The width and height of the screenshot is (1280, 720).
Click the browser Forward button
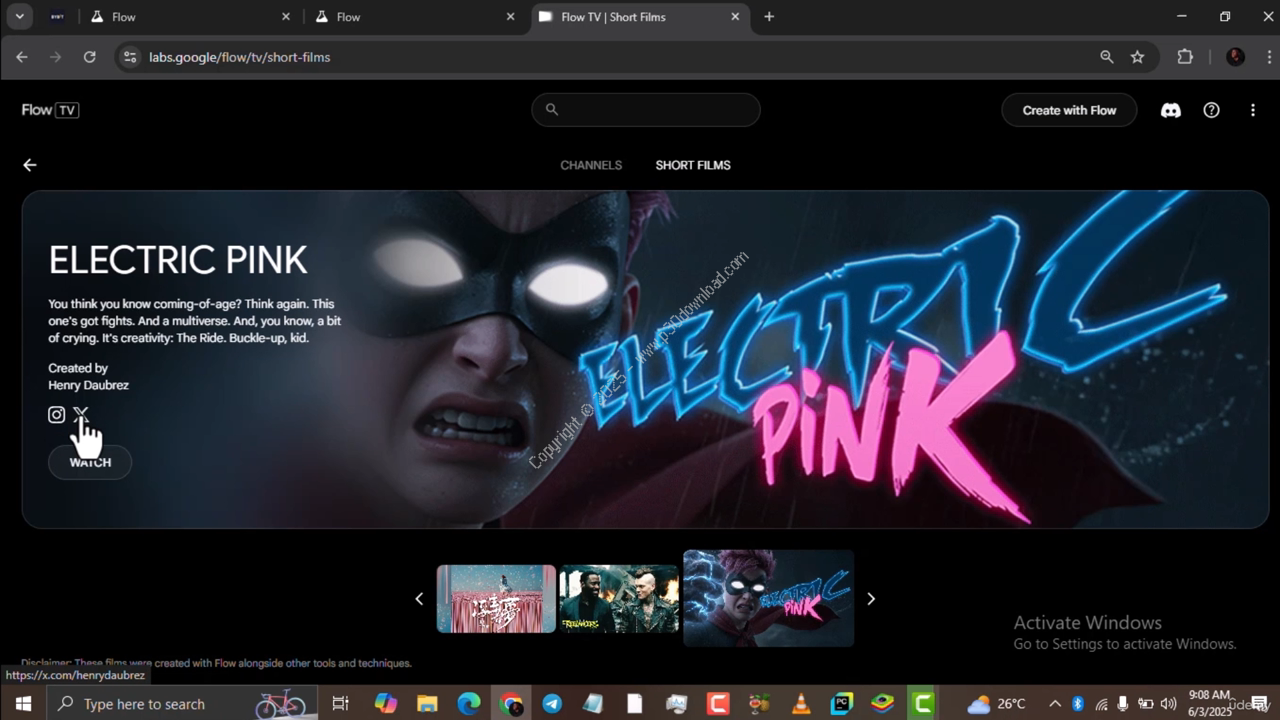coord(56,57)
